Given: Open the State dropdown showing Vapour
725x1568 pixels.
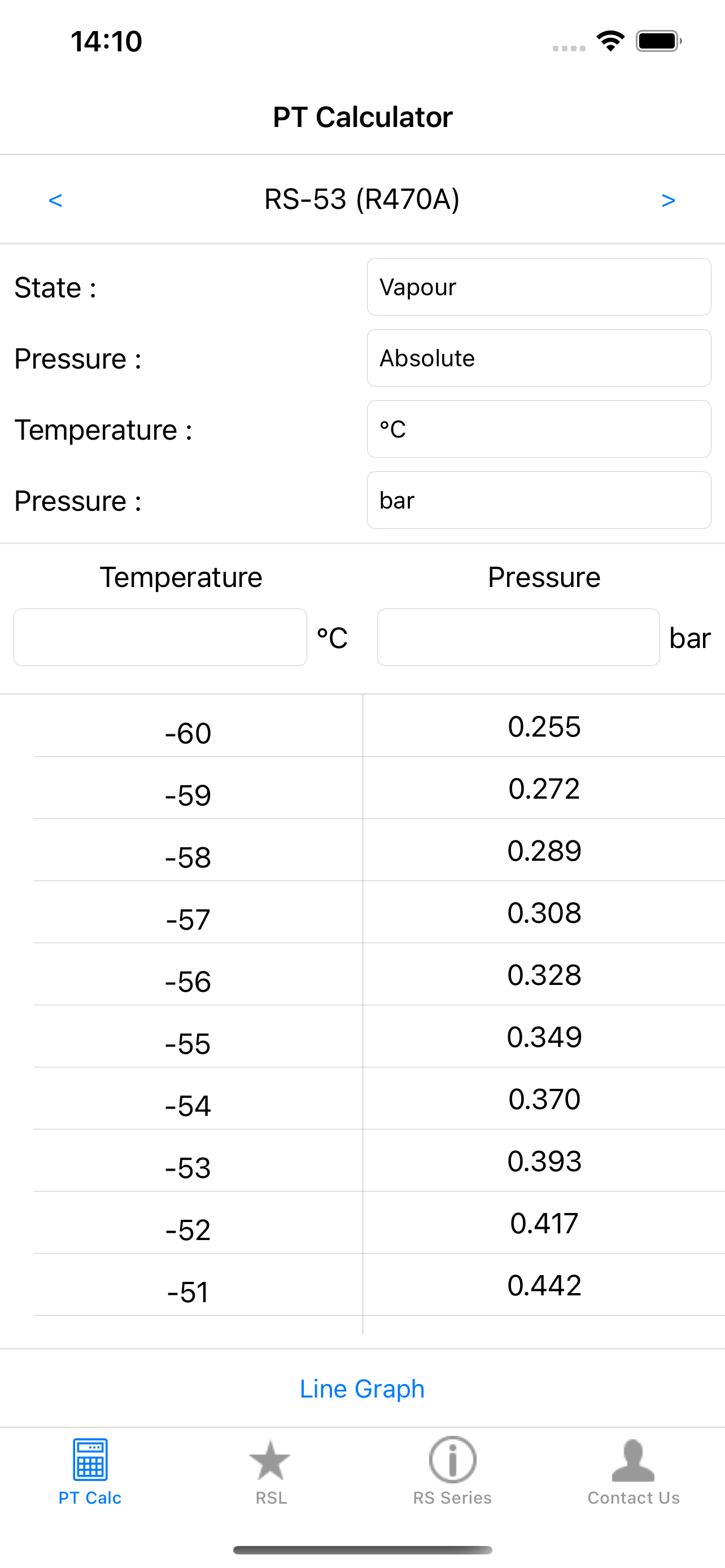Looking at the screenshot, I should [x=539, y=287].
